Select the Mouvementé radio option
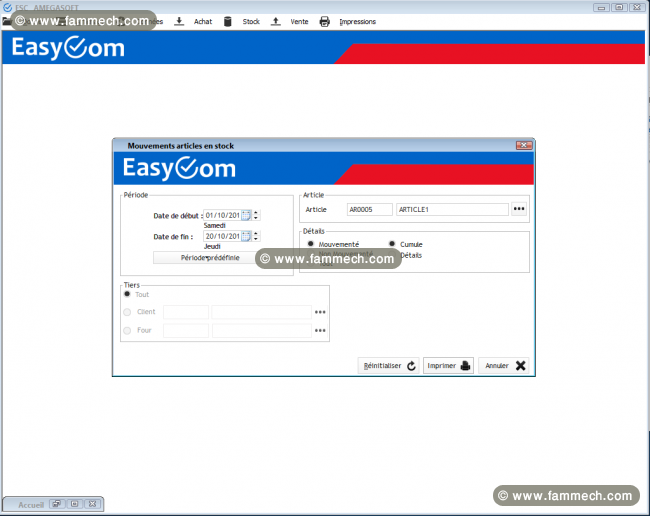The height and width of the screenshot is (516, 650). click(310, 244)
